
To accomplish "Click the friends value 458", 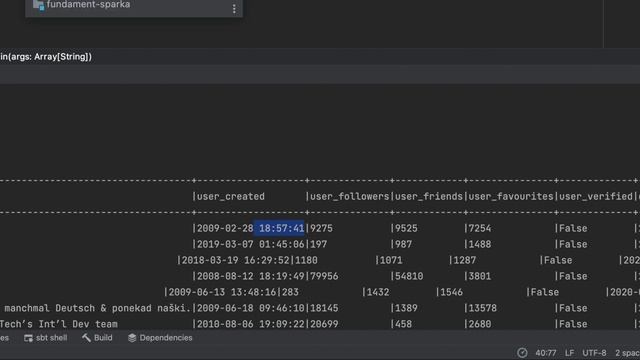I will pyautogui.click(x=403, y=324).
